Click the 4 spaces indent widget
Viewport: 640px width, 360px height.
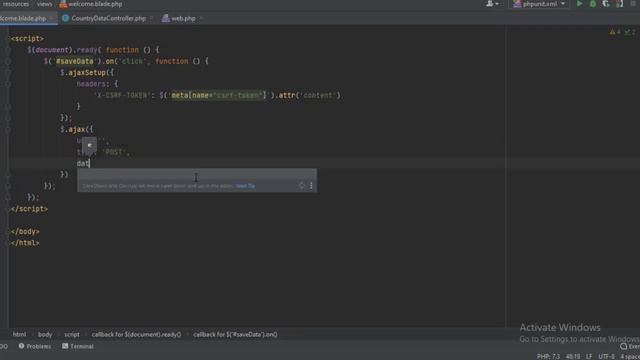tap(630, 356)
